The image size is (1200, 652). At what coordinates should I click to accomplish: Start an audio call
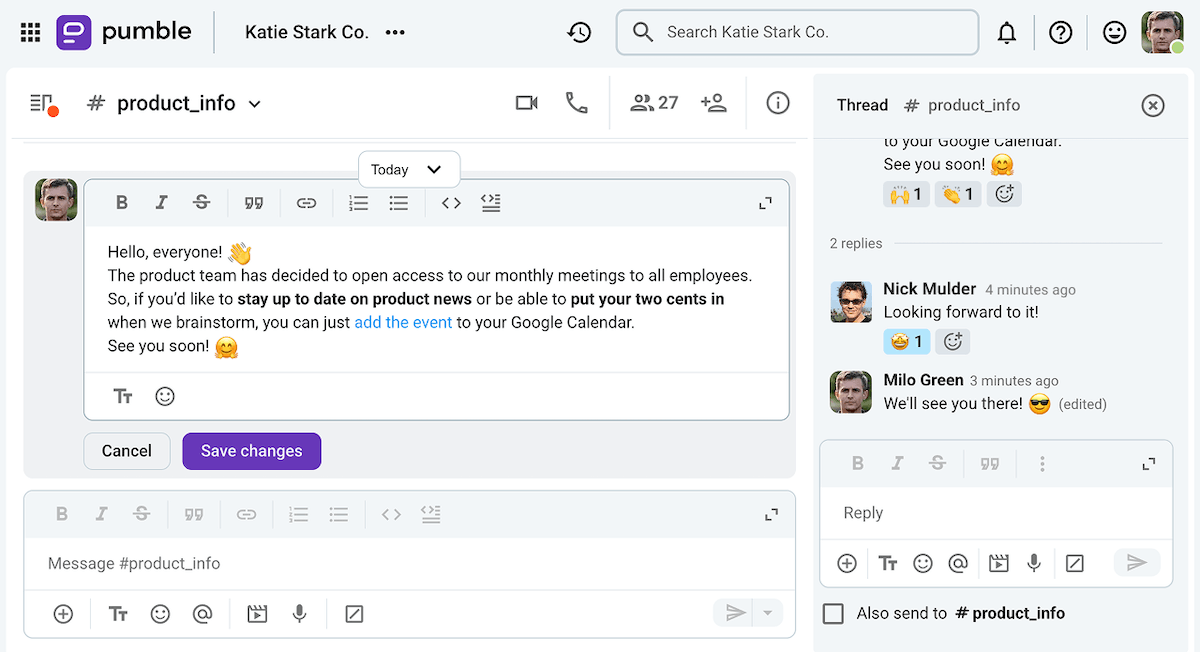click(577, 102)
